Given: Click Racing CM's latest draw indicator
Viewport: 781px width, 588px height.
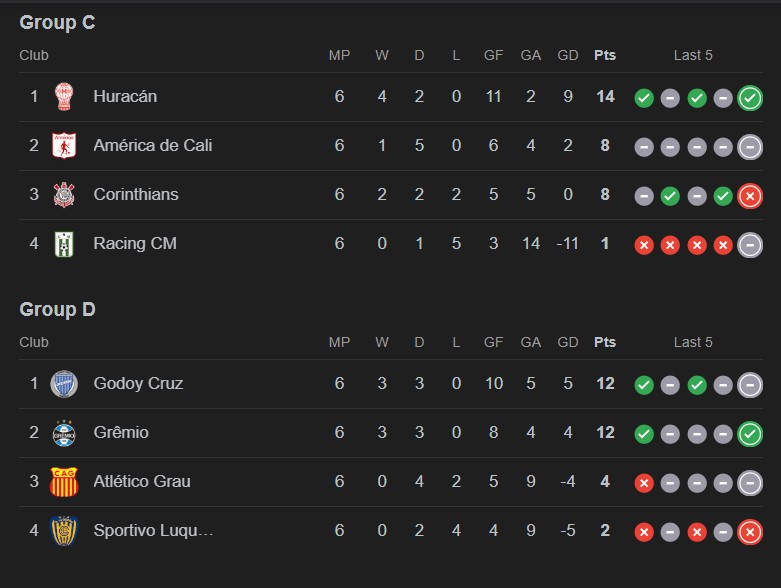Looking at the screenshot, I should [750, 245].
